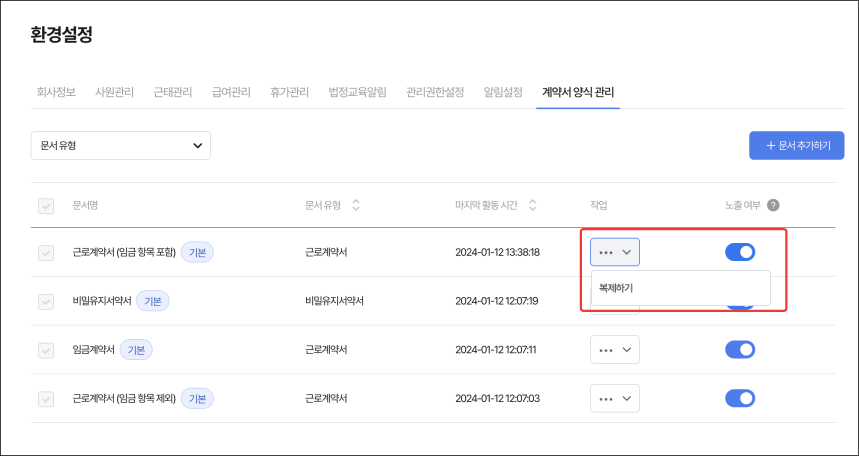The height and width of the screenshot is (456, 859).
Task: Collapse the open action dropdown in first row
Action: pyautogui.click(x=614, y=253)
